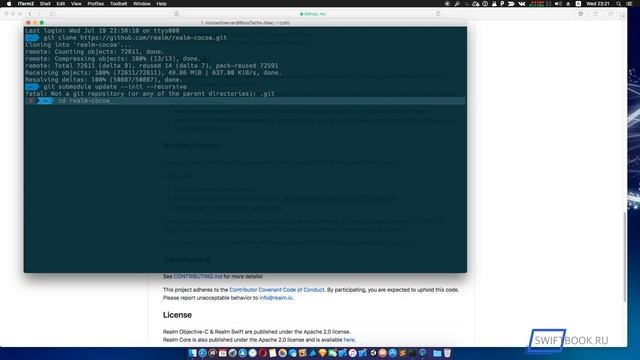640x360 pixels.
Task: Click the git clone command line in terminal
Action: pyautogui.click(x=135, y=38)
